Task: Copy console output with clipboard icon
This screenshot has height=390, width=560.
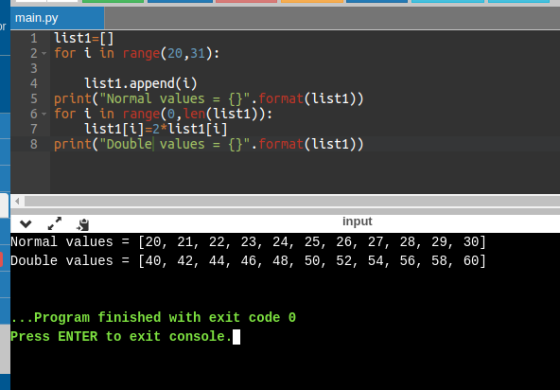Action: pos(83,224)
